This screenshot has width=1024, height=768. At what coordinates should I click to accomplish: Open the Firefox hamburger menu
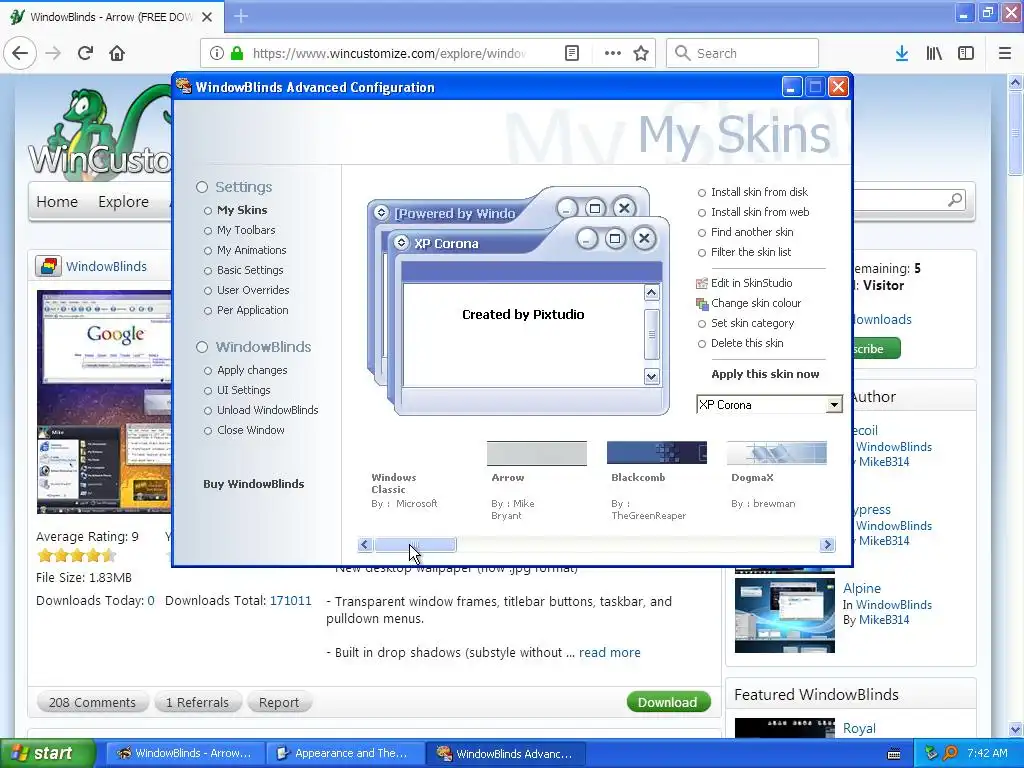tap(1005, 53)
